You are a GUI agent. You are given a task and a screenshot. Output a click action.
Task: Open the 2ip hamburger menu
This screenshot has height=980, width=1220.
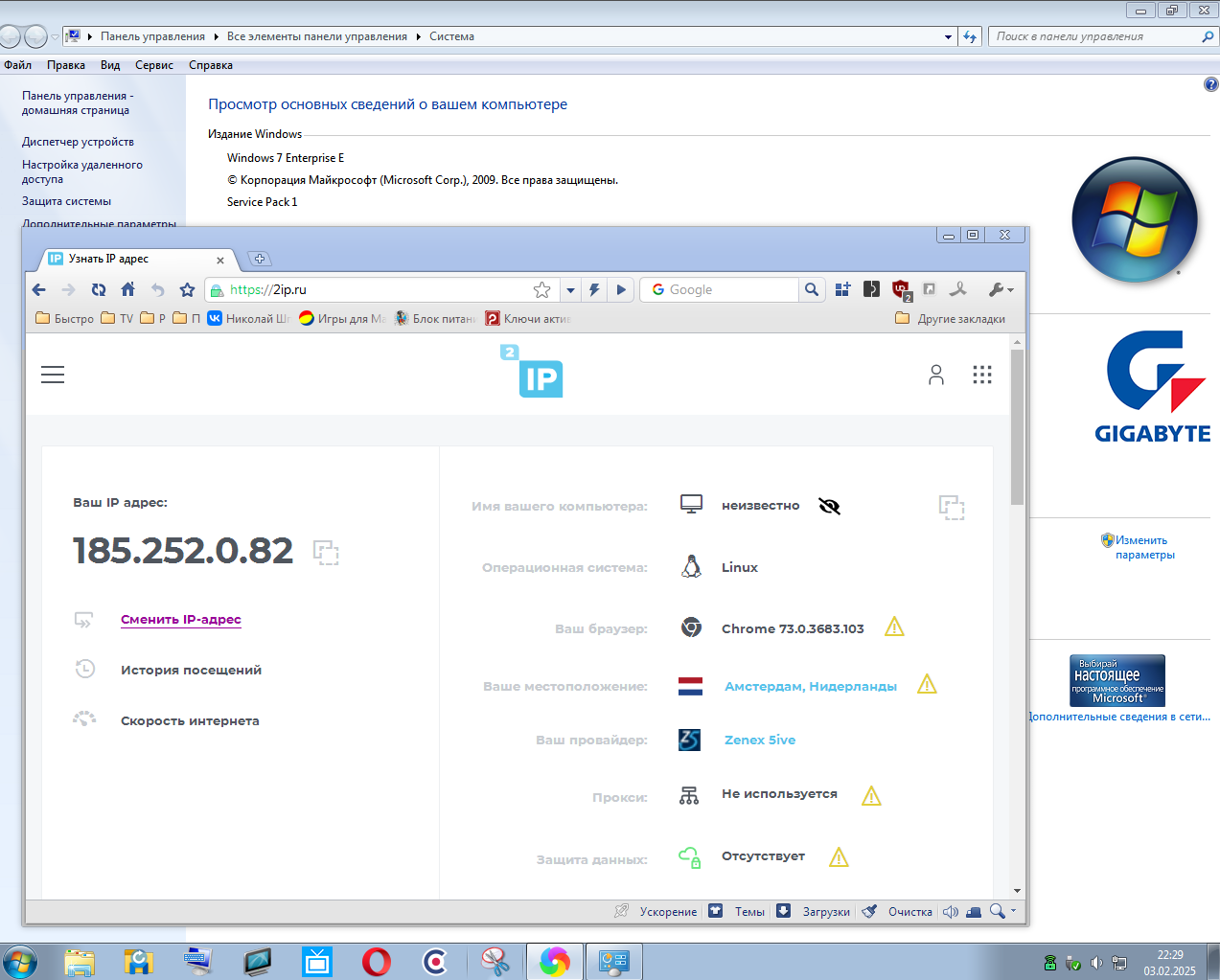(x=53, y=375)
